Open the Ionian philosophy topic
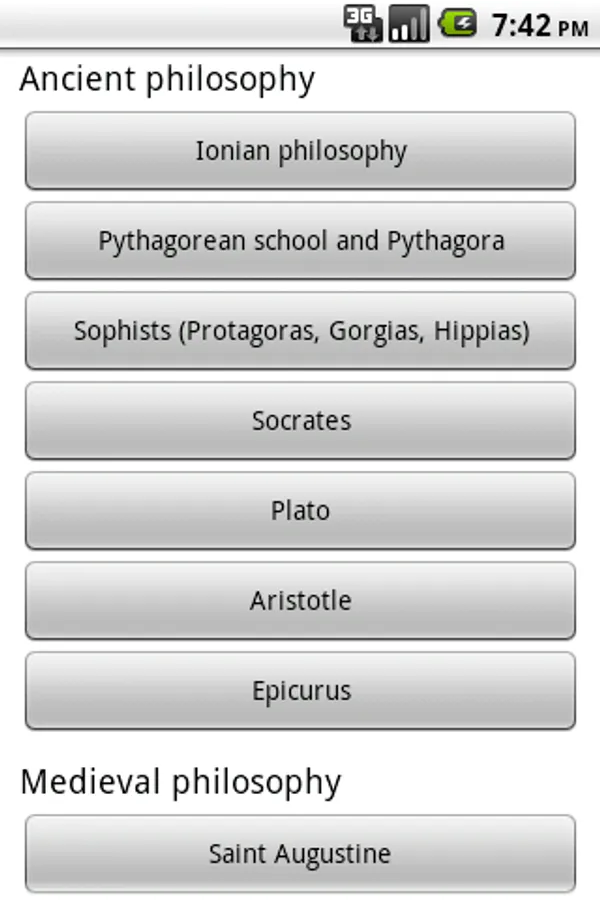 pos(300,151)
